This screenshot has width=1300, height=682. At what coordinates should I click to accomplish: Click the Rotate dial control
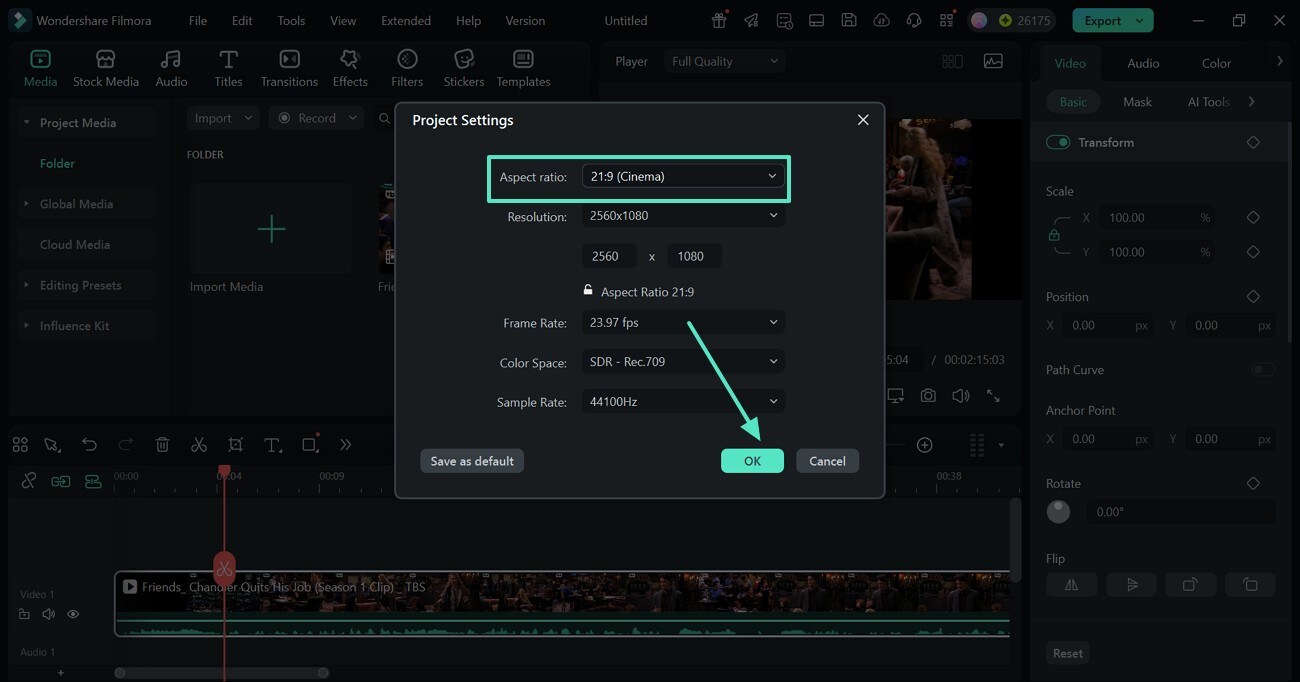pyautogui.click(x=1058, y=511)
